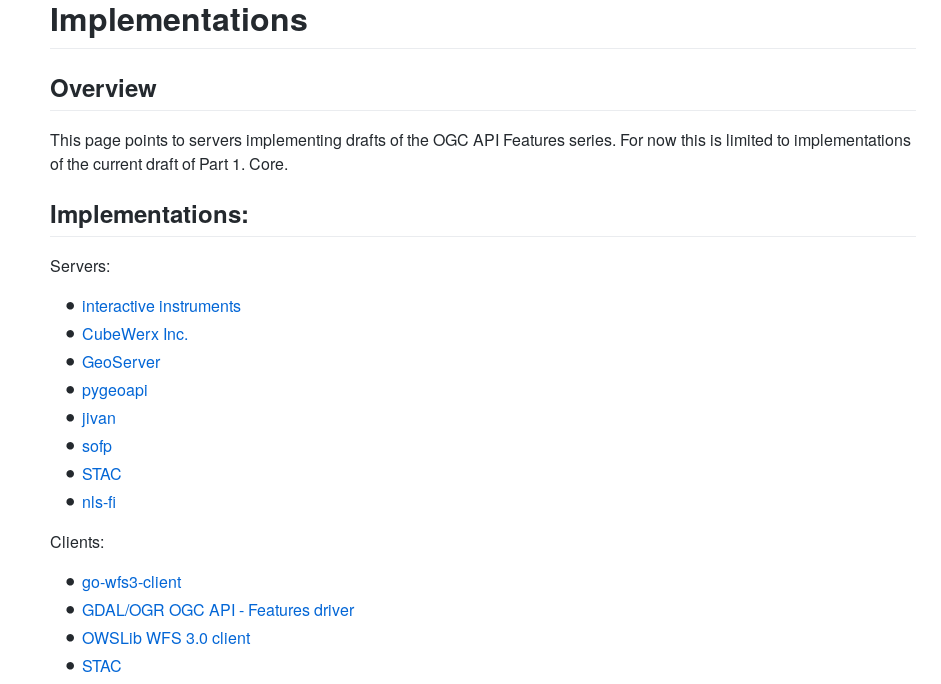Click the bullet point beside go-wfs3-client
Viewport: 941px width, 684px height.
tap(70, 582)
